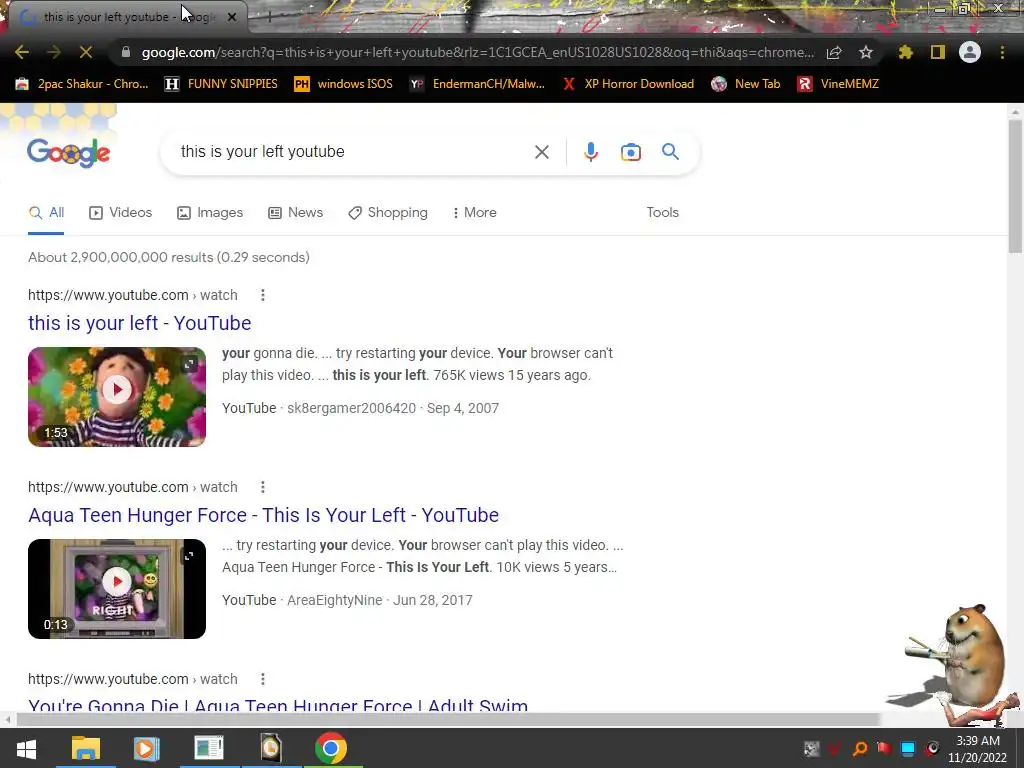Switch to the Videos tab

[x=121, y=212]
